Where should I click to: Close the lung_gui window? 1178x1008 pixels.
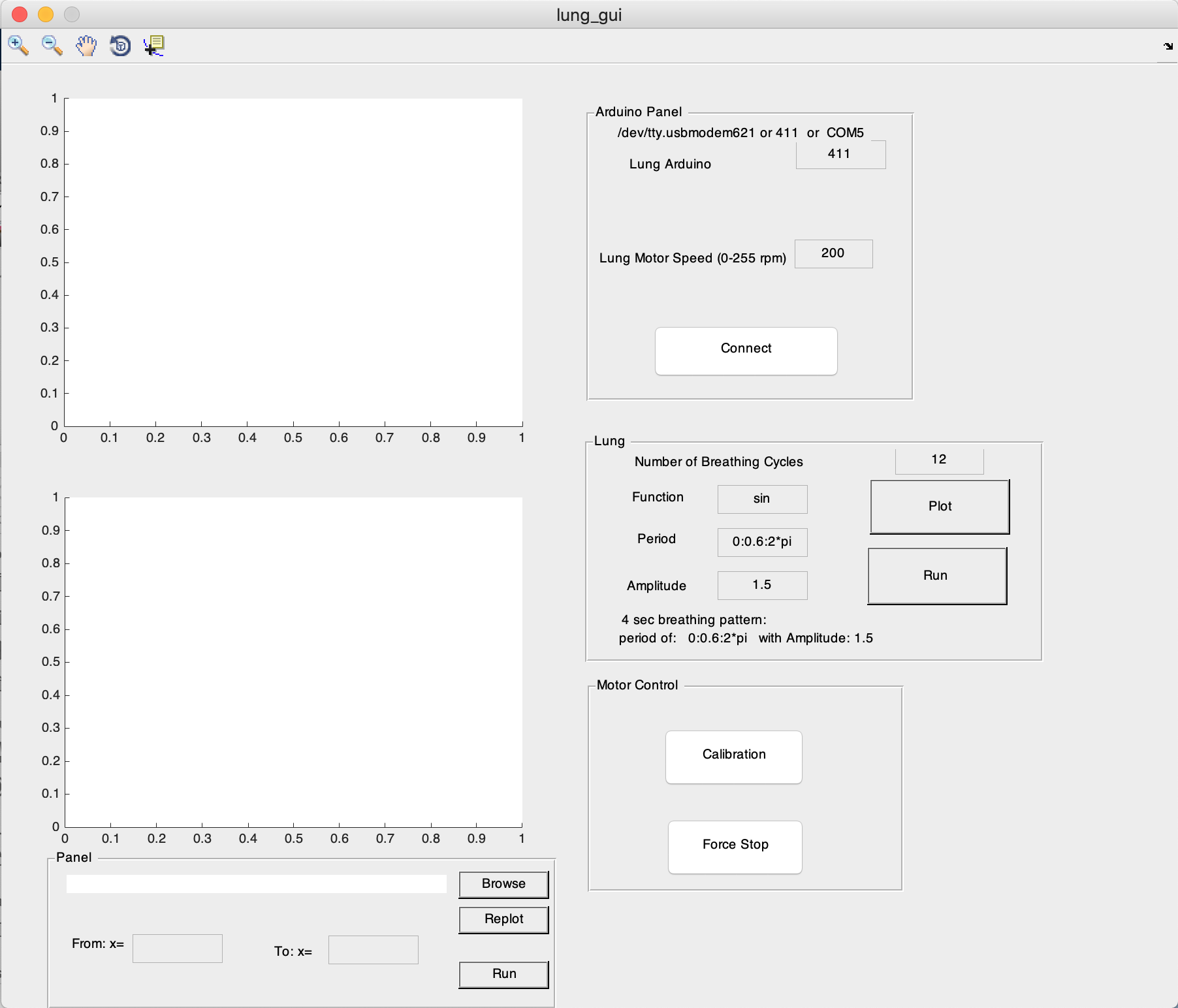tap(20, 14)
